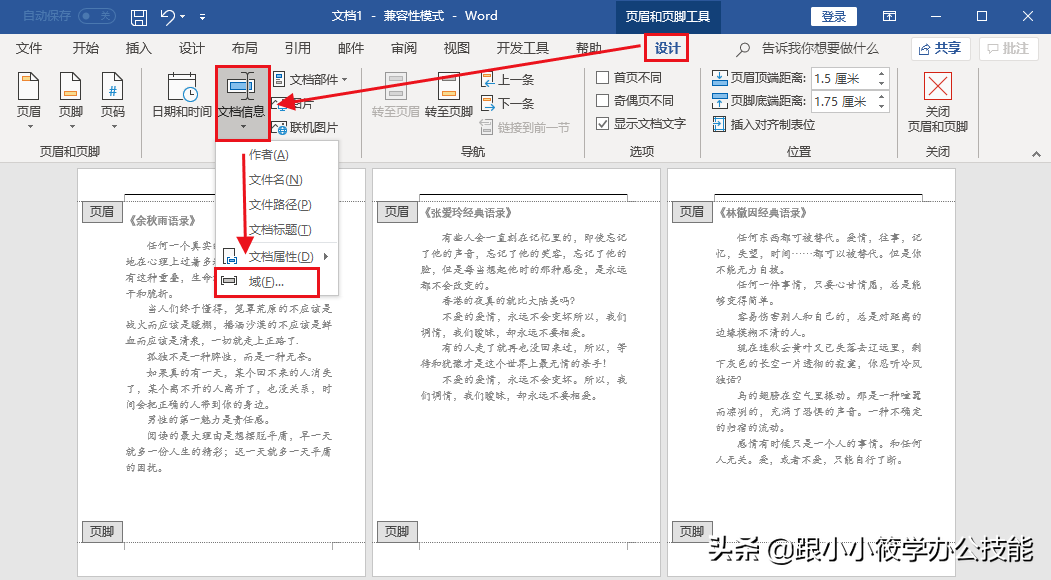Switch to the 插入 ribbon tab
Viewport: 1051px width, 580px height.
[x=136, y=47]
